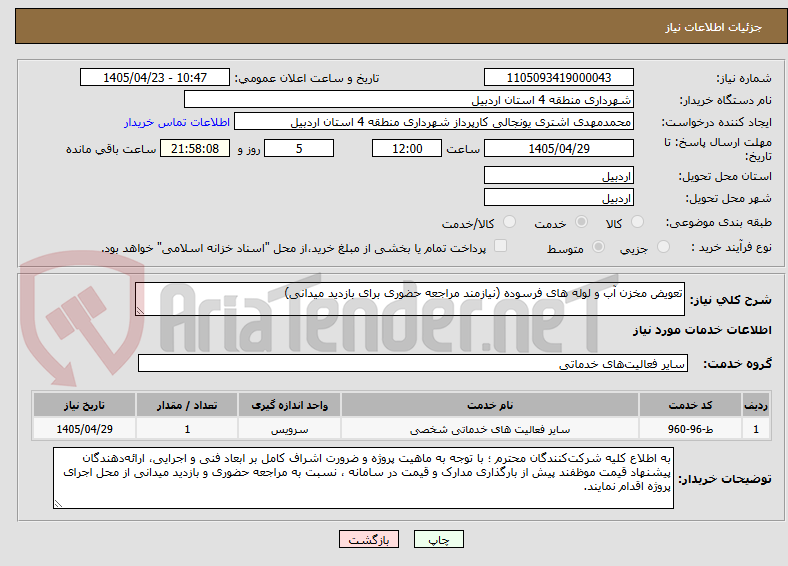Select the متوسط purchase type radio
Image resolution: width=788 pixels, height=566 pixels.
click(x=598, y=247)
